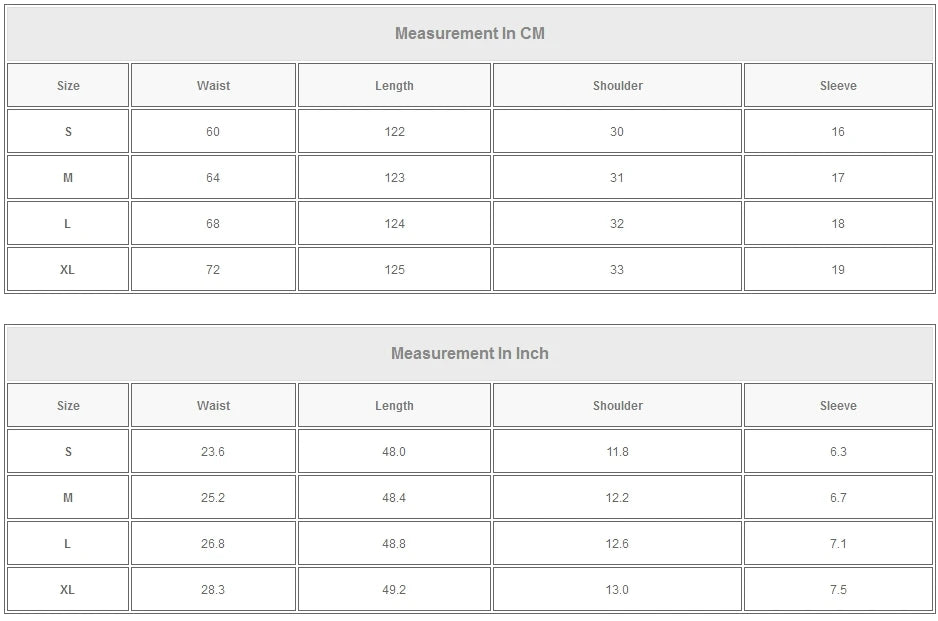This screenshot has width=938, height=621.
Task: Select the Size header in the CM table
Action: tap(68, 86)
